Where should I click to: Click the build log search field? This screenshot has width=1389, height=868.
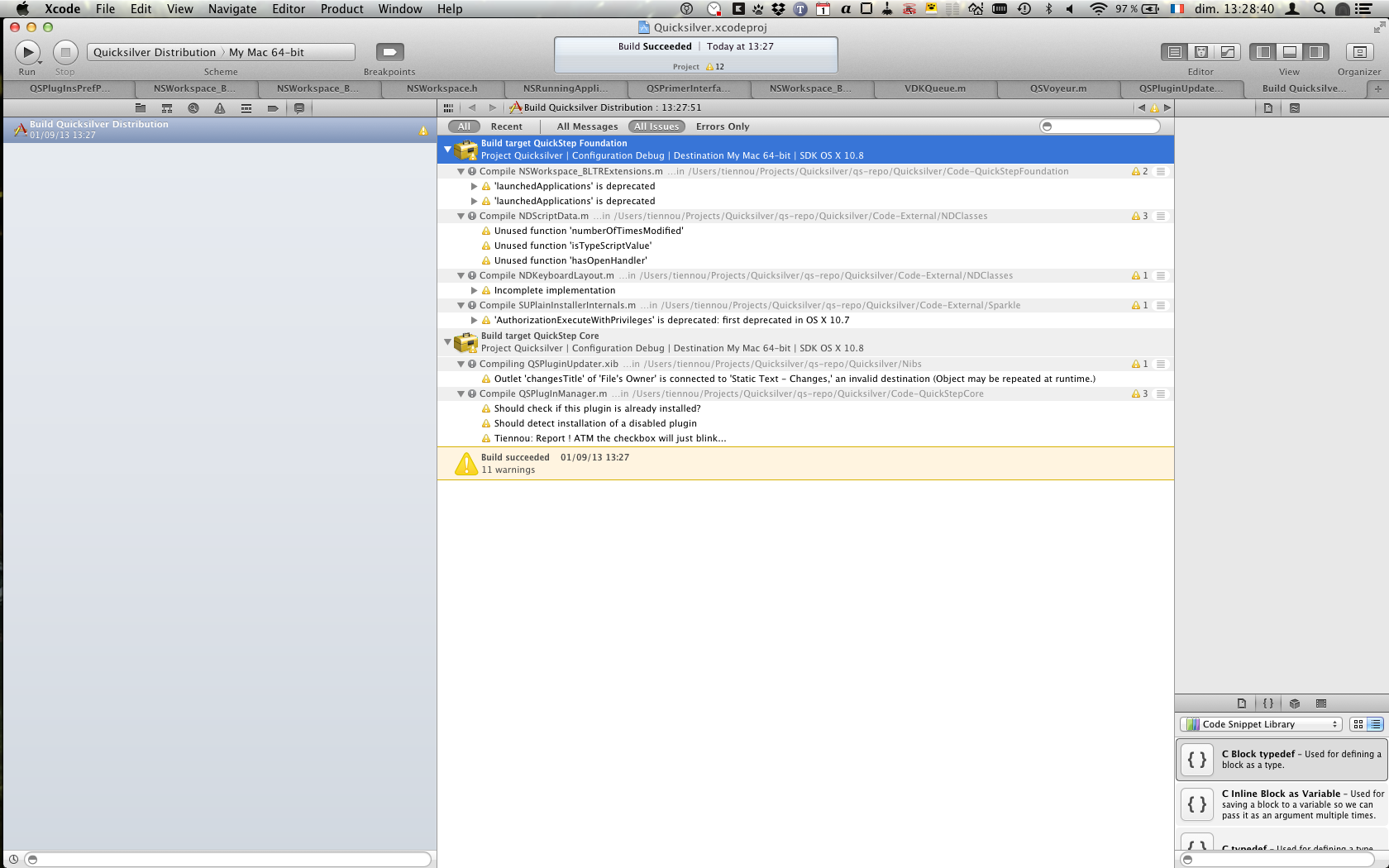(1100, 126)
